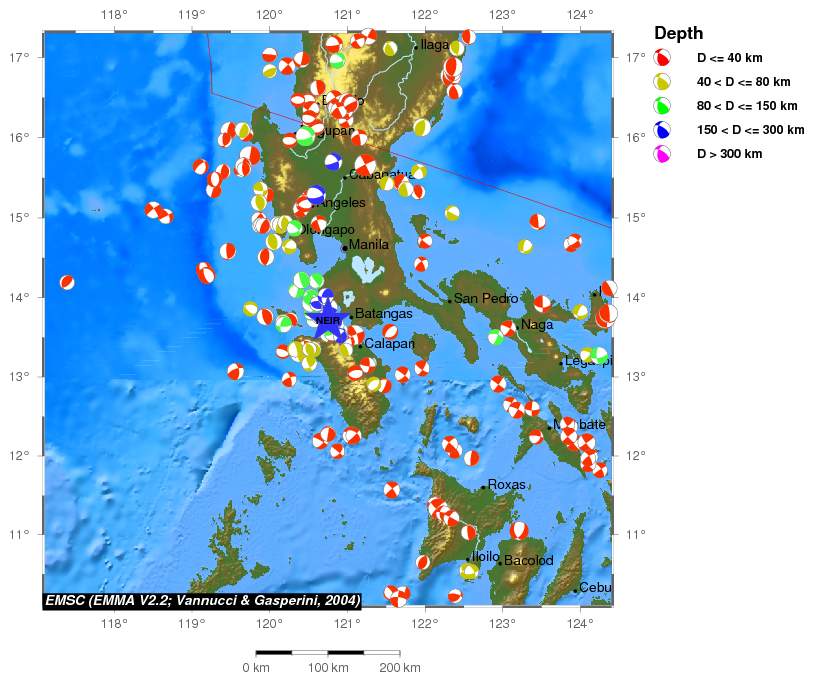
Task: Click the magenta D > 300 km legend symbol
Action: point(662,153)
